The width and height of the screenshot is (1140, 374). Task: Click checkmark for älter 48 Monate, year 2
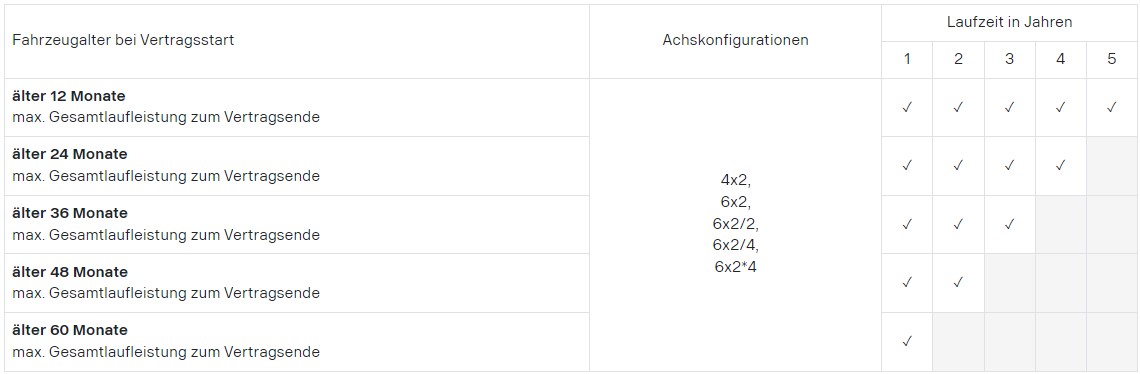point(958,282)
